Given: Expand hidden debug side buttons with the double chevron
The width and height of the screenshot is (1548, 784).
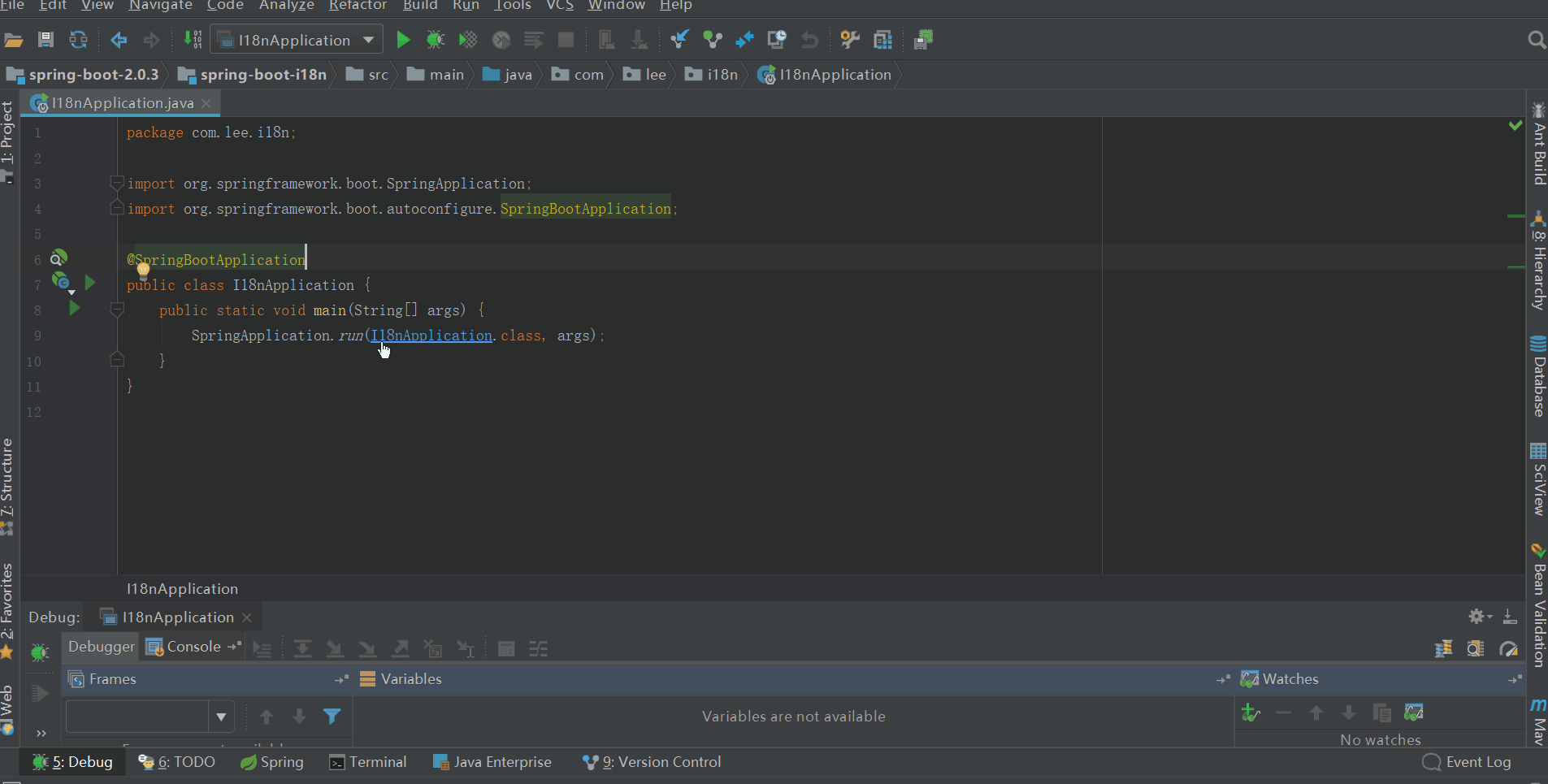Looking at the screenshot, I should coord(41,733).
